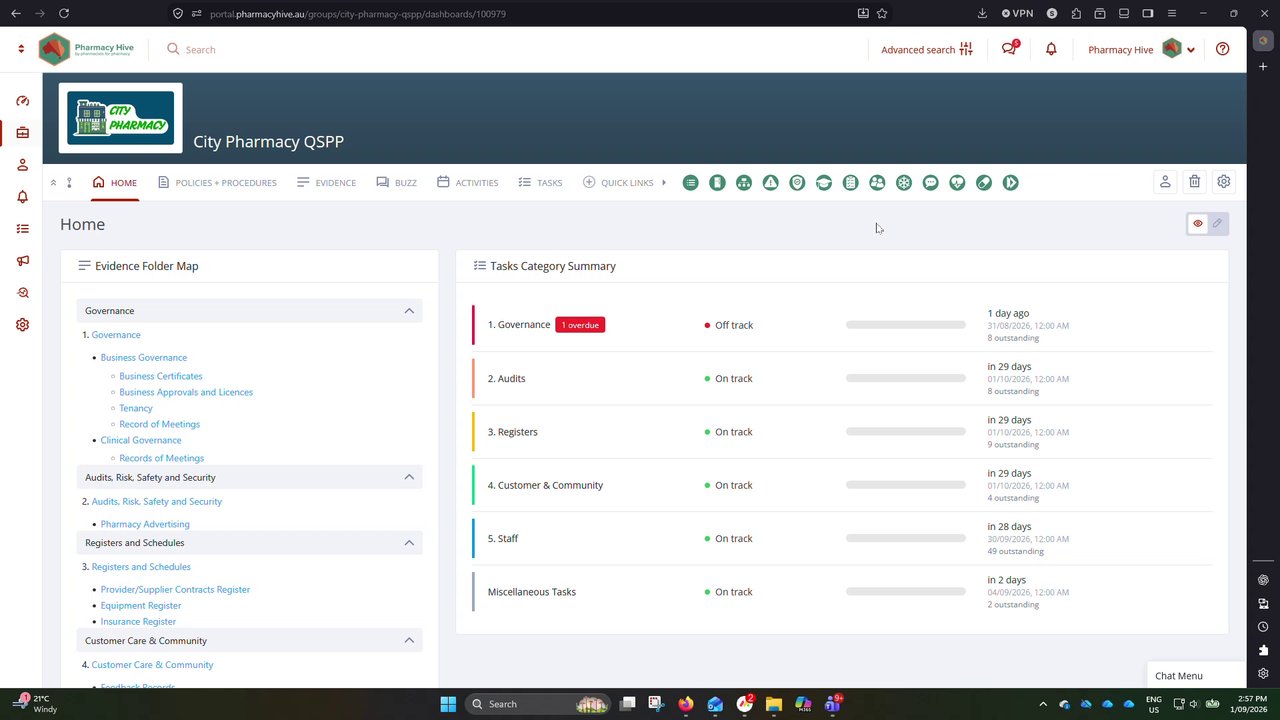Open Business Certificates folder link
Screen dimensions: 1280x720
pyautogui.click(x=161, y=376)
